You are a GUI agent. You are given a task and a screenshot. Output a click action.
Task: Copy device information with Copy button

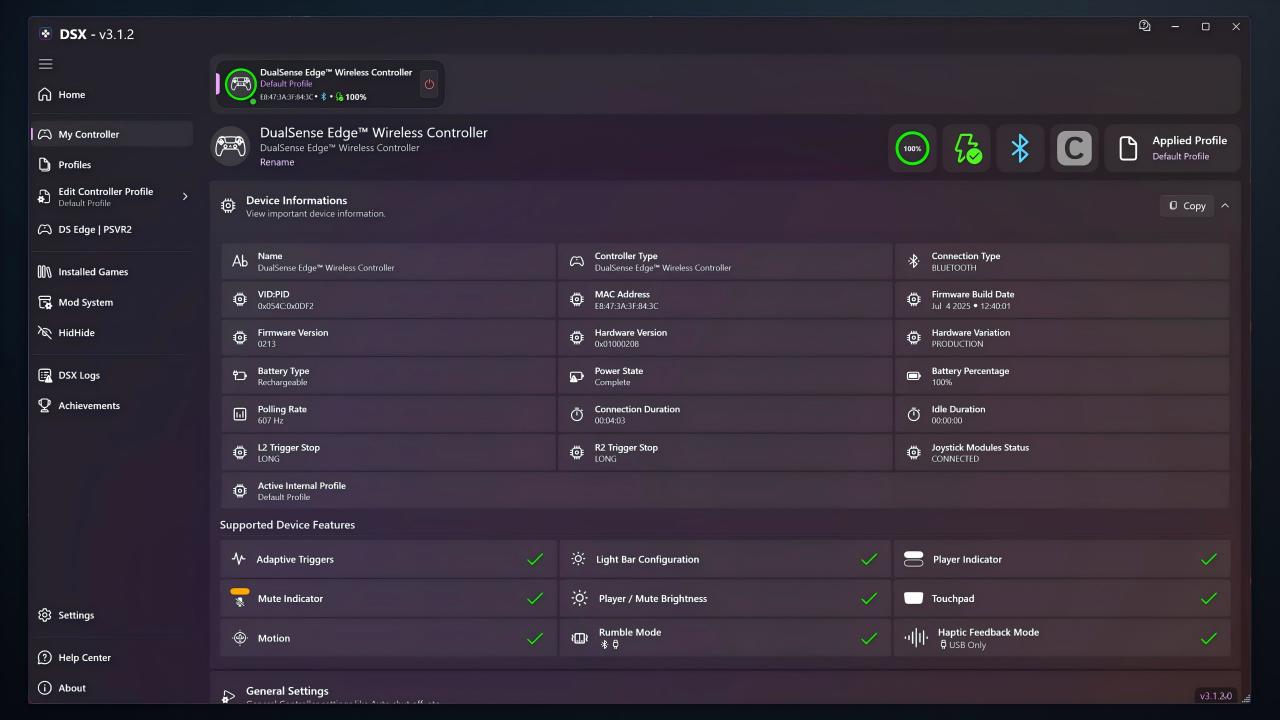1187,206
